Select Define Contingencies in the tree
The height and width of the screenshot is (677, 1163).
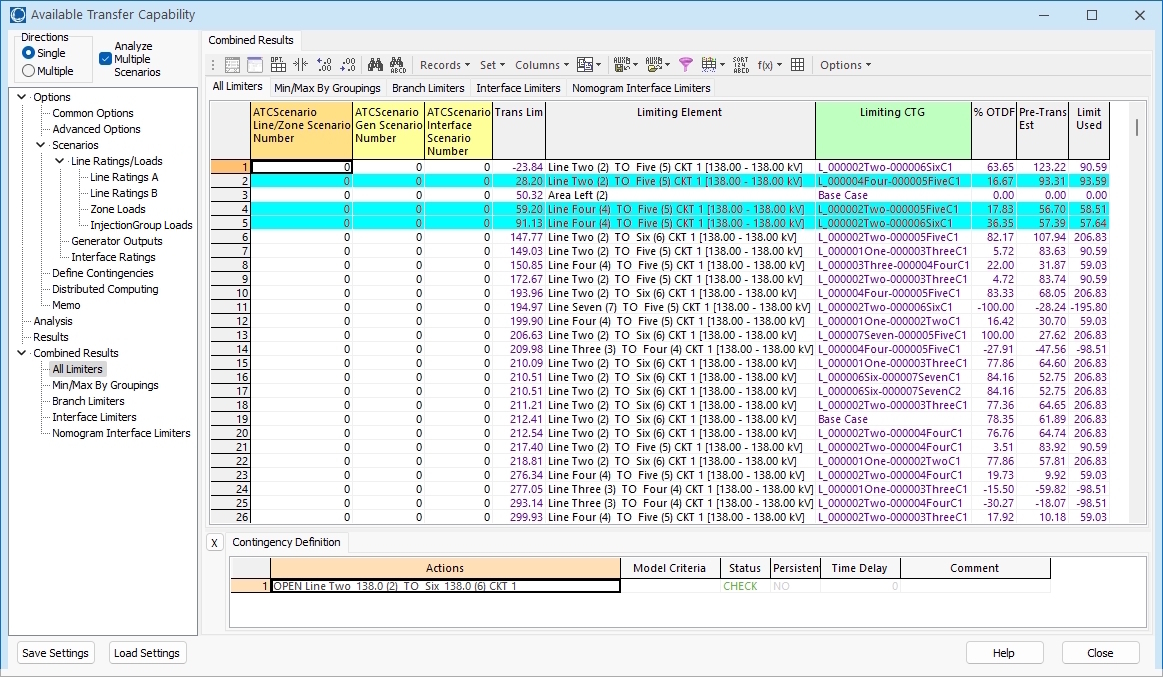(103, 273)
